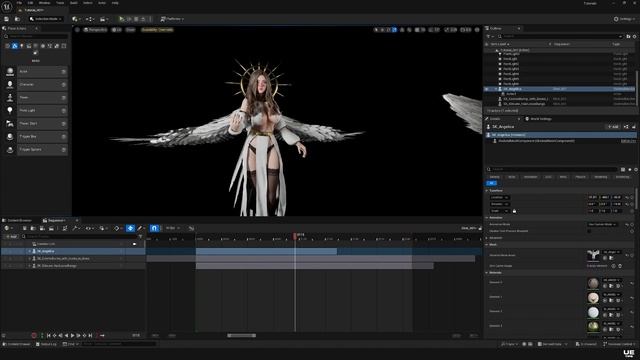Click the camera lock icon on Camera Cuts

tap(134, 244)
